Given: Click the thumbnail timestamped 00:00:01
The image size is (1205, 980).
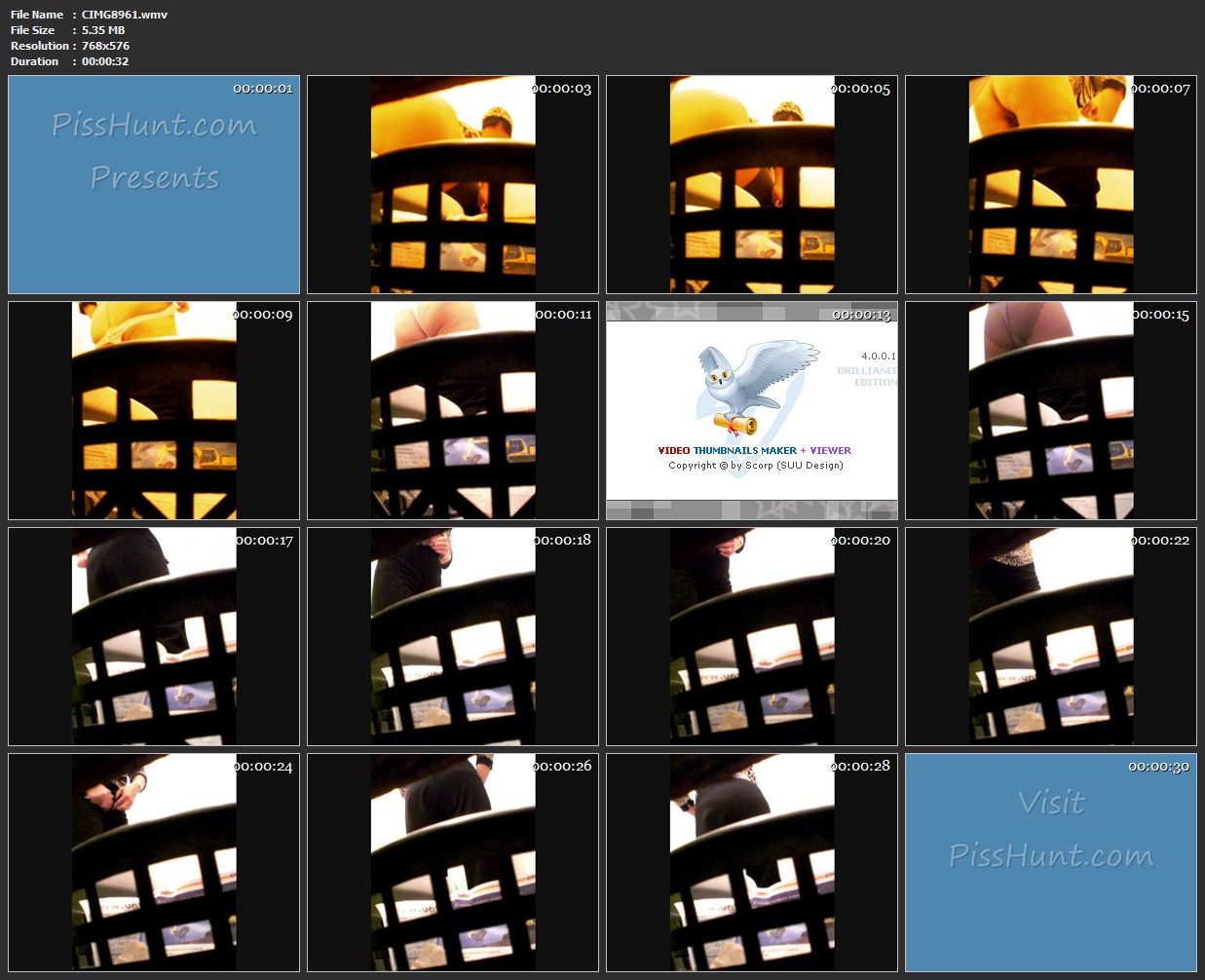Looking at the screenshot, I should [x=154, y=185].
